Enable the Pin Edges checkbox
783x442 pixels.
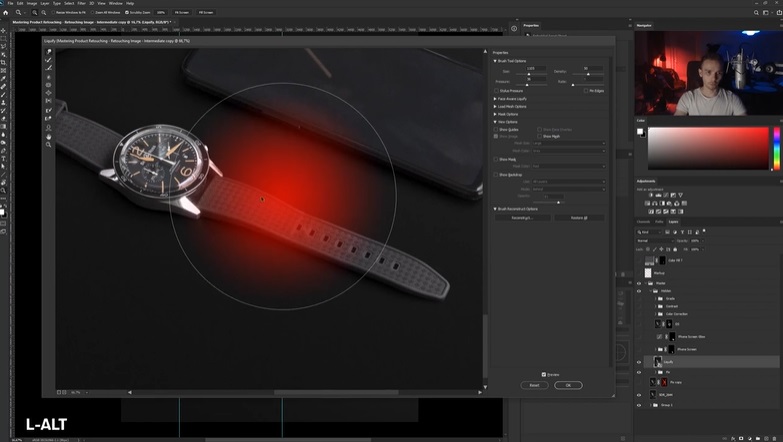click(x=586, y=91)
